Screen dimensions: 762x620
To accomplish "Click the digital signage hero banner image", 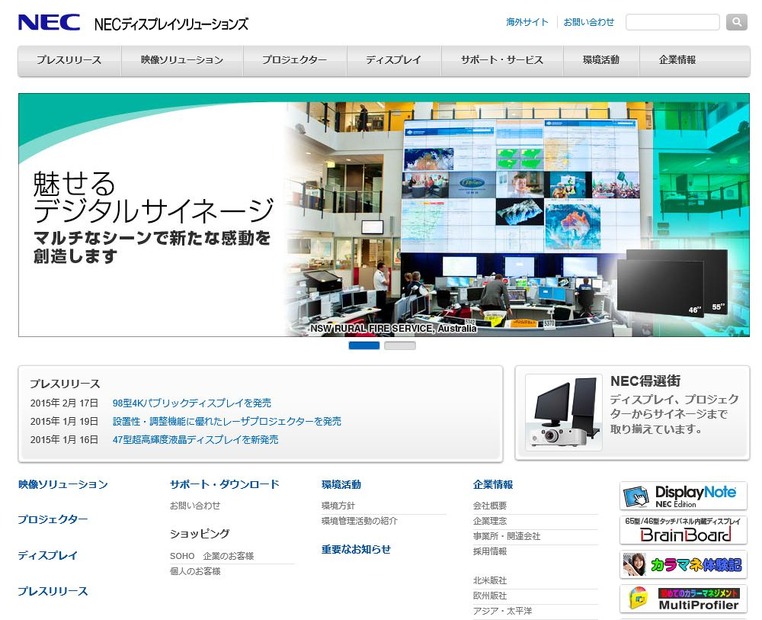I will 384,215.
